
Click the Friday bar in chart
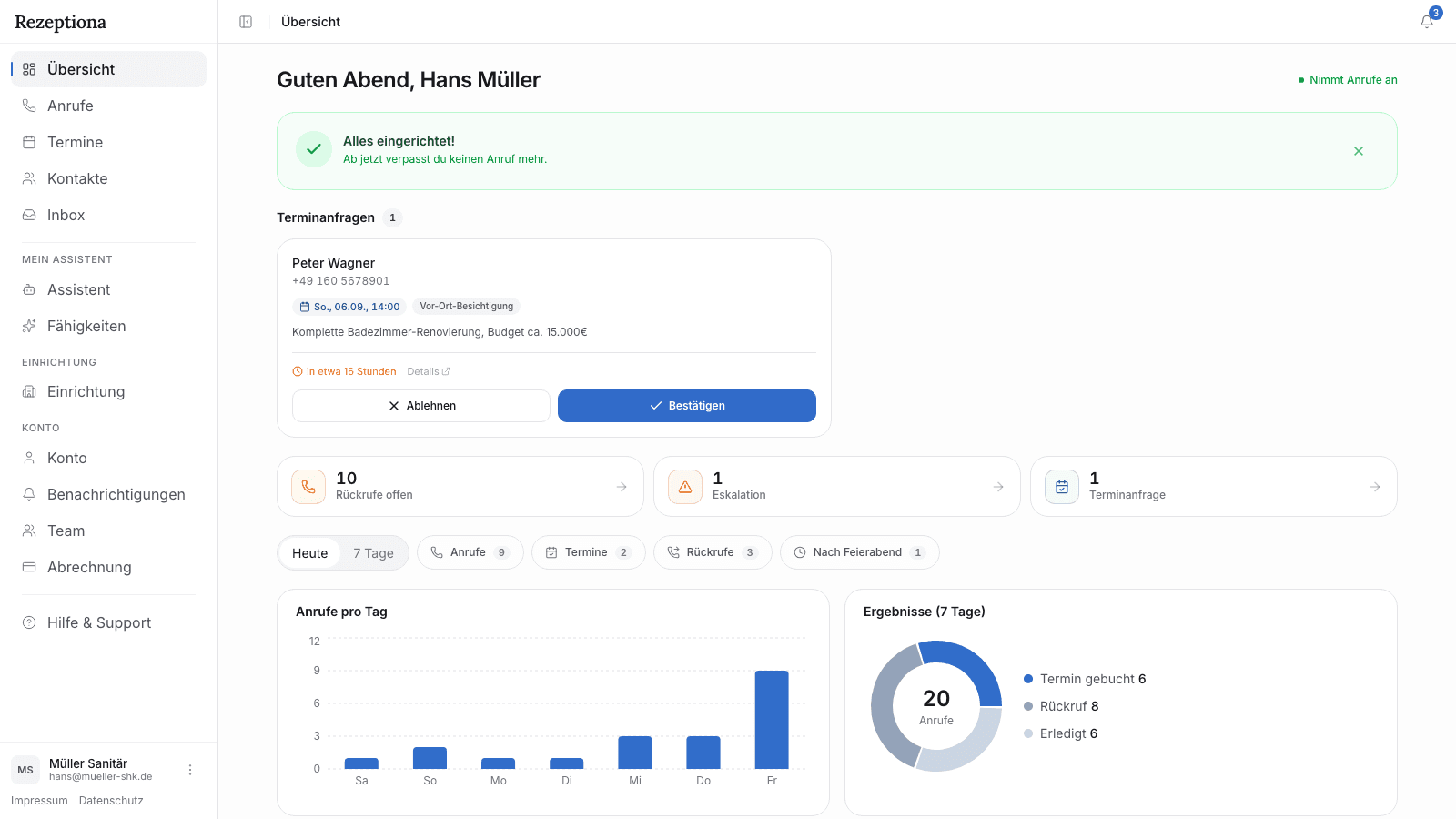pos(772,720)
